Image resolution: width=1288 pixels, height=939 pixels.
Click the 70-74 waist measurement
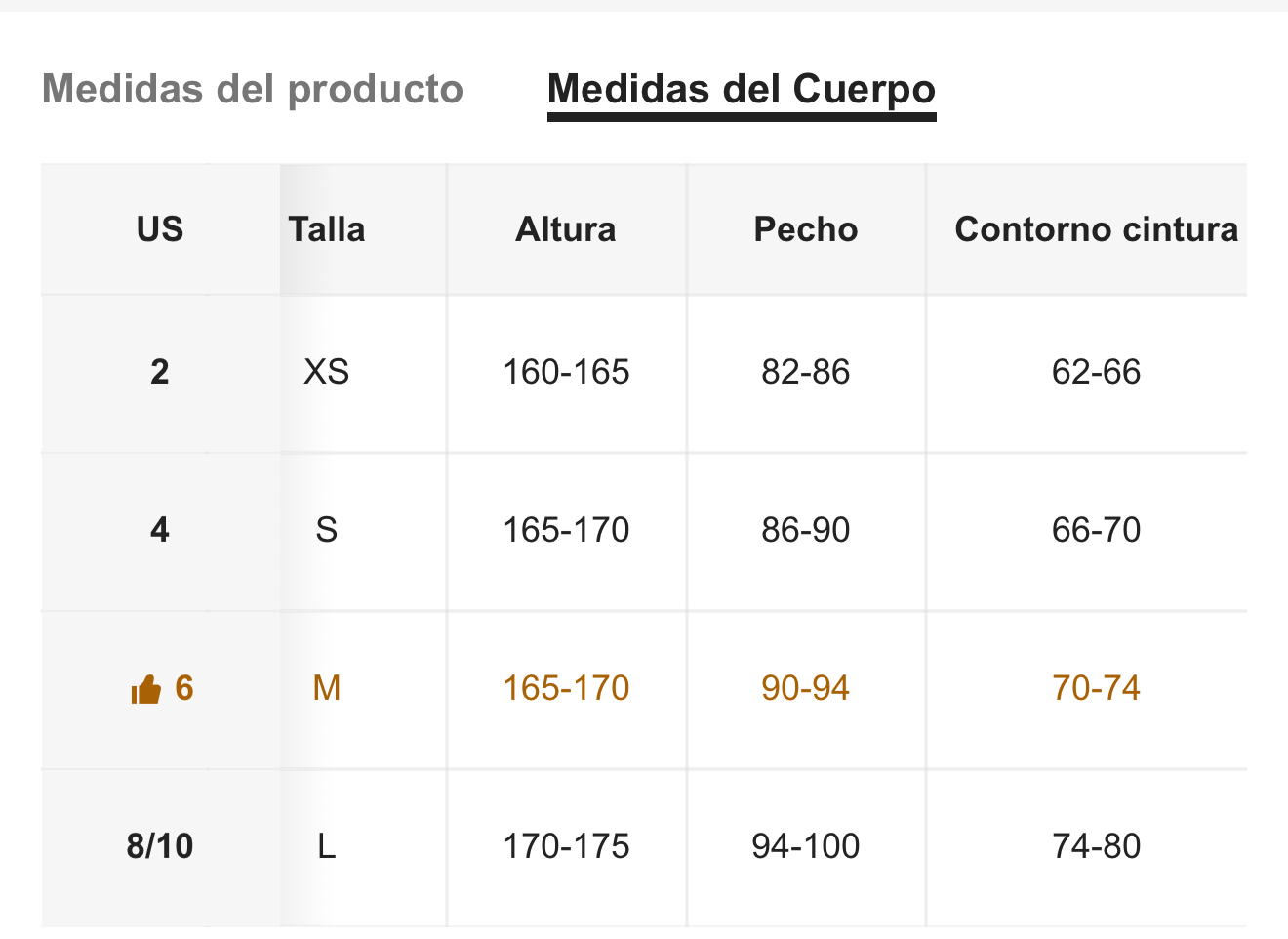coord(1096,688)
